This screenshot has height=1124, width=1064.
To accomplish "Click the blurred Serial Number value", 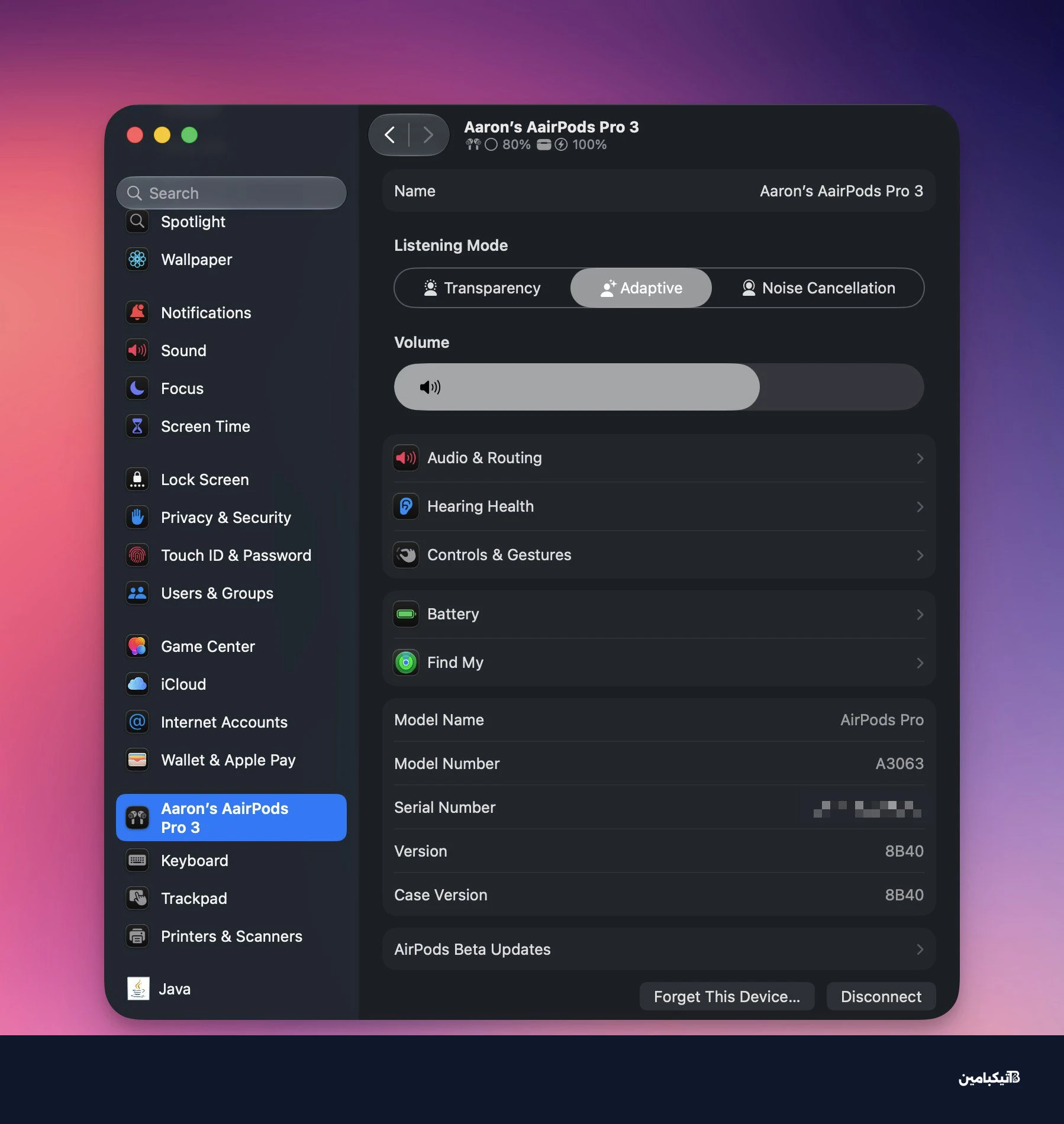I will tap(868, 808).
